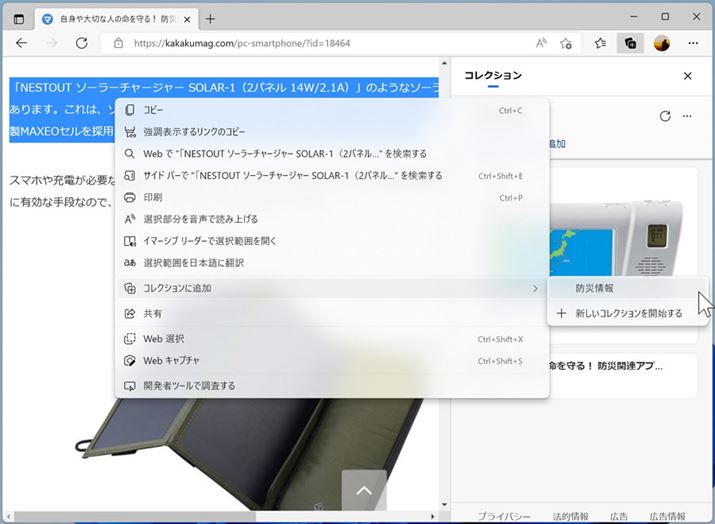Image resolution: width=715 pixels, height=524 pixels.
Task: Refresh the collections pane
Action: 665,116
